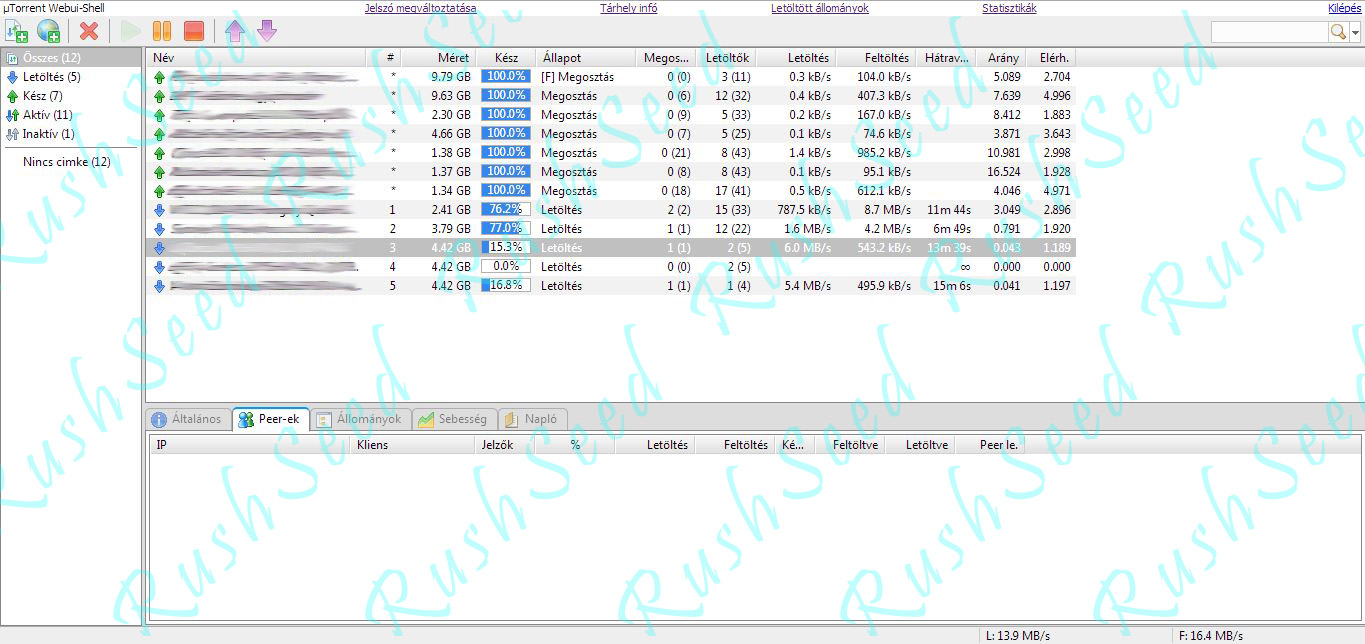Move torrent up the queue with the up arrow
The width and height of the screenshot is (1365, 644).
(235, 31)
